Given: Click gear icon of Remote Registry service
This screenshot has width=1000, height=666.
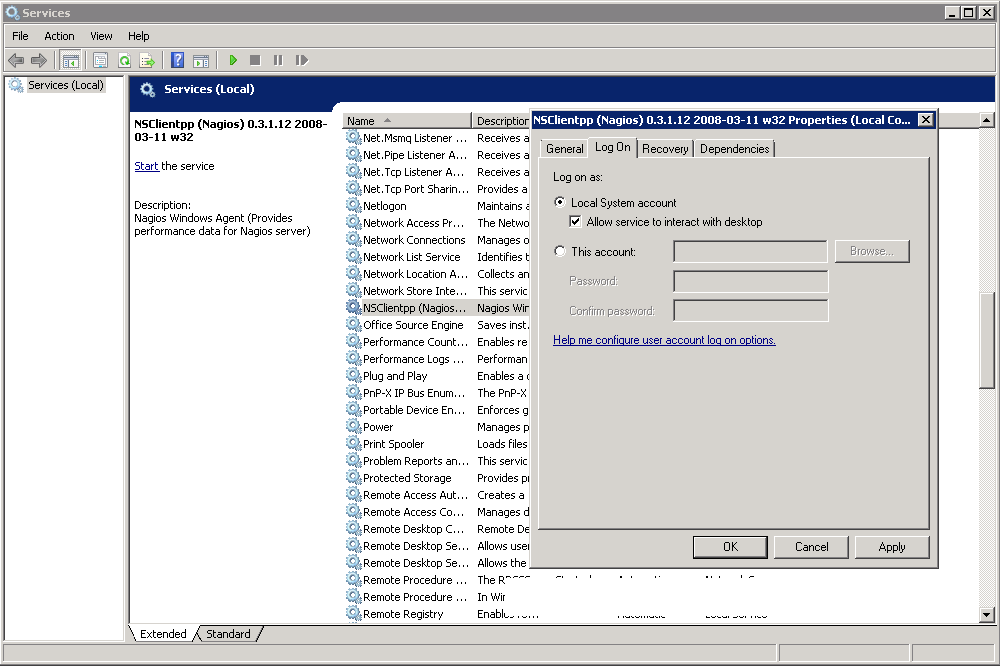Looking at the screenshot, I should (x=353, y=614).
